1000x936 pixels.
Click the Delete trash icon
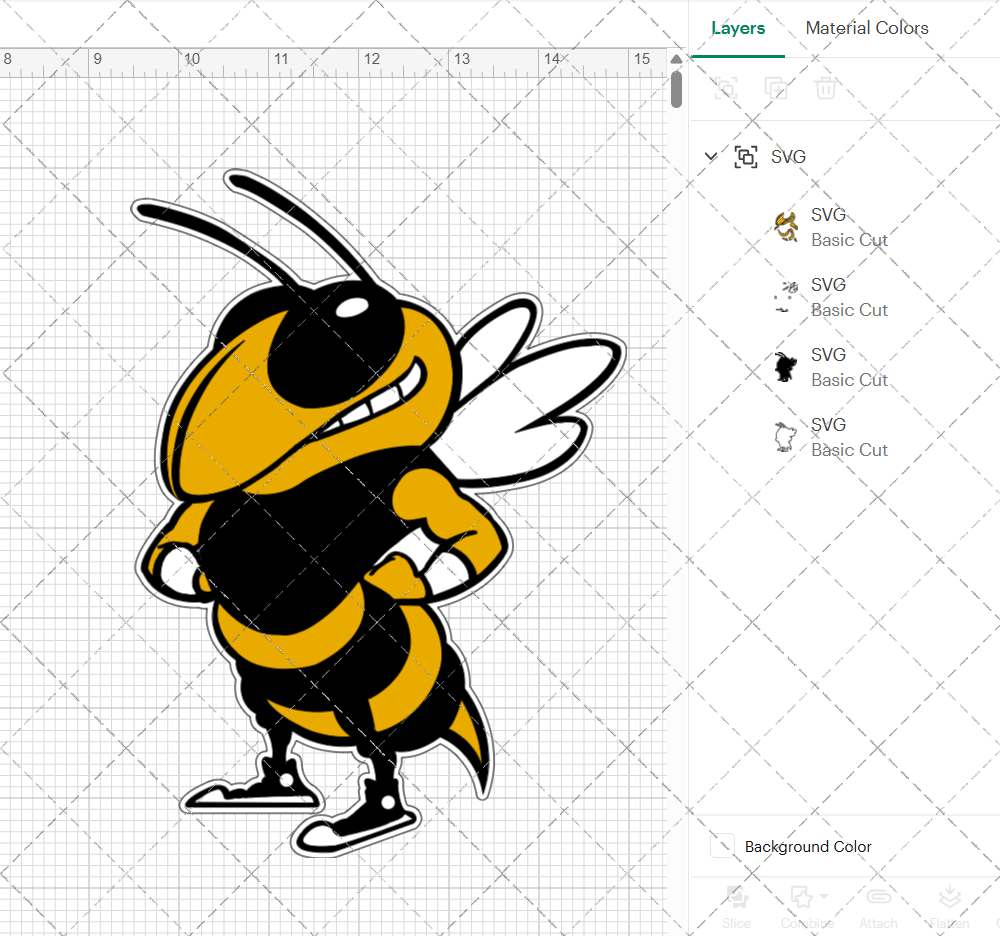(x=825, y=88)
